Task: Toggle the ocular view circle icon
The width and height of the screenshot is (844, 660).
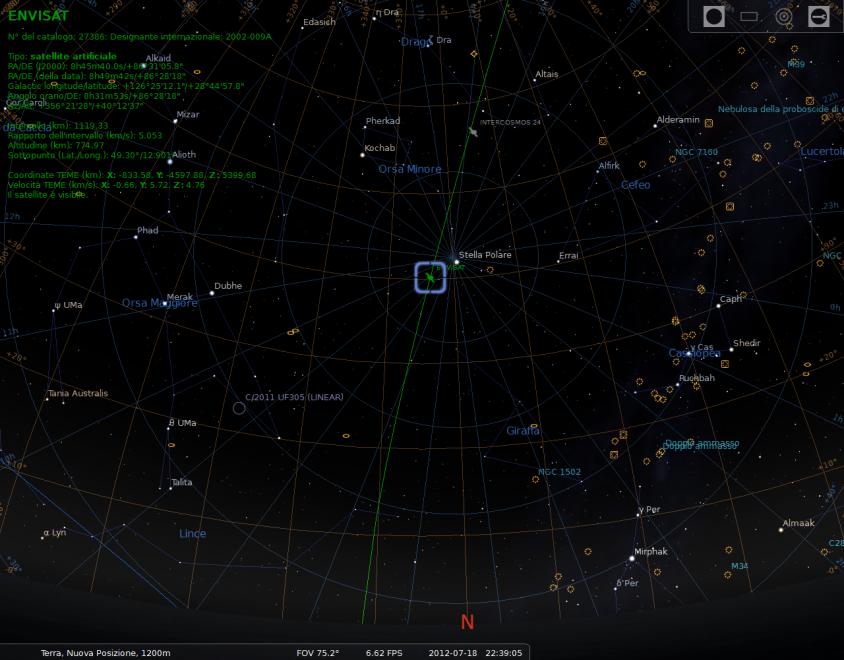Action: coord(714,17)
